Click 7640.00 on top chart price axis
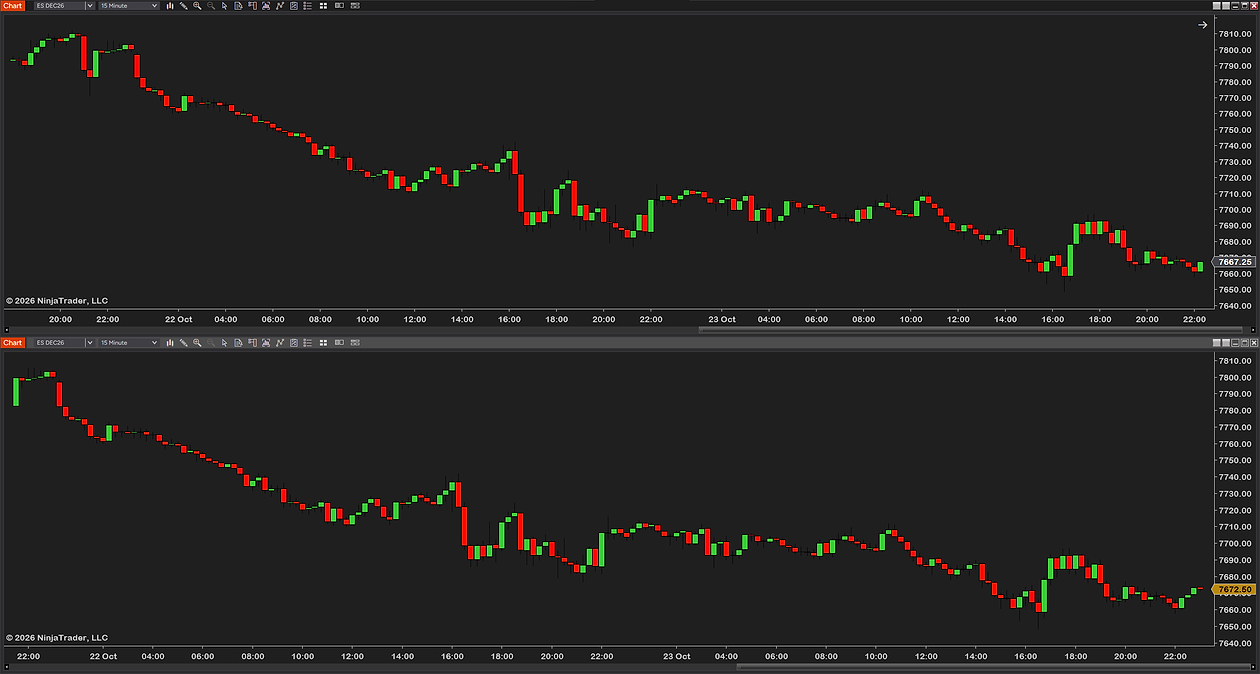 1235,306
